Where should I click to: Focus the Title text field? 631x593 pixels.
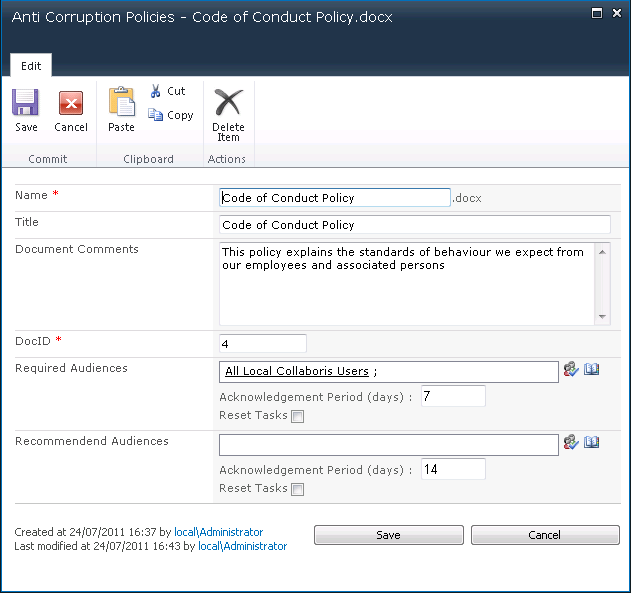coord(414,225)
